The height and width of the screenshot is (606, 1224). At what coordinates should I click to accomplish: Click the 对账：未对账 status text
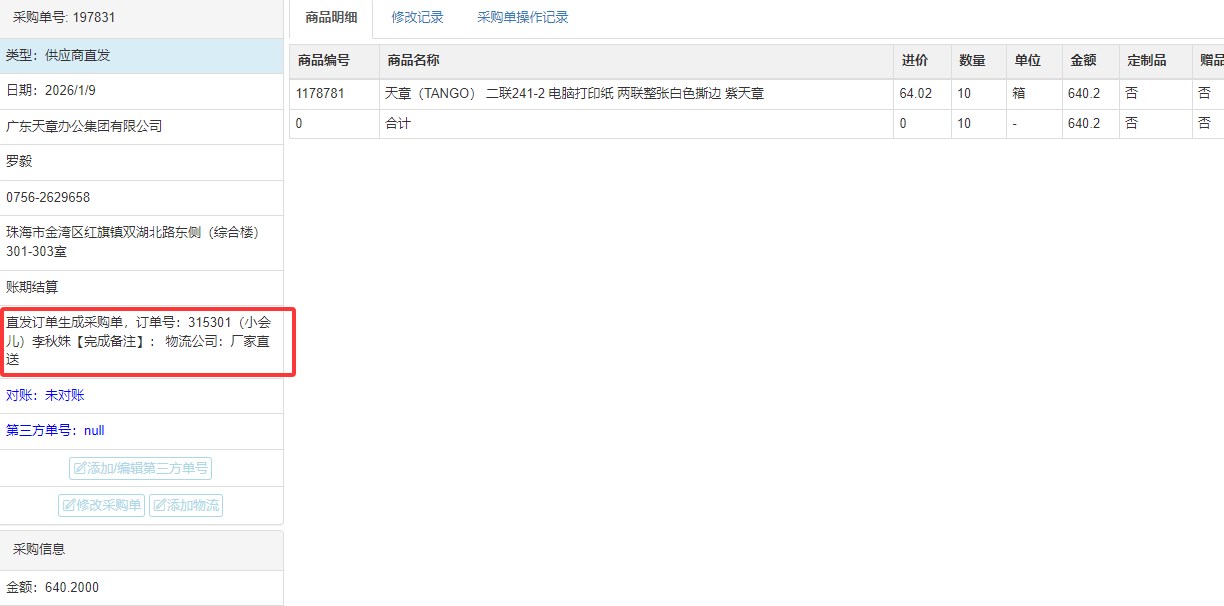pyautogui.click(x=45, y=395)
